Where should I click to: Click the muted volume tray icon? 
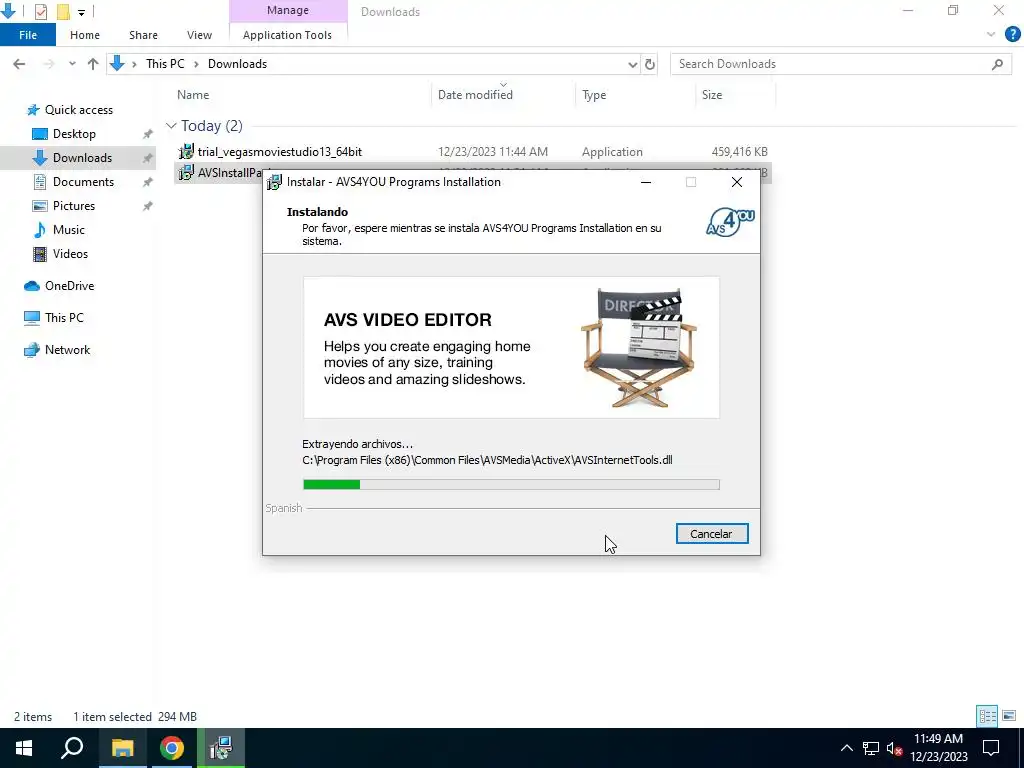click(894, 748)
